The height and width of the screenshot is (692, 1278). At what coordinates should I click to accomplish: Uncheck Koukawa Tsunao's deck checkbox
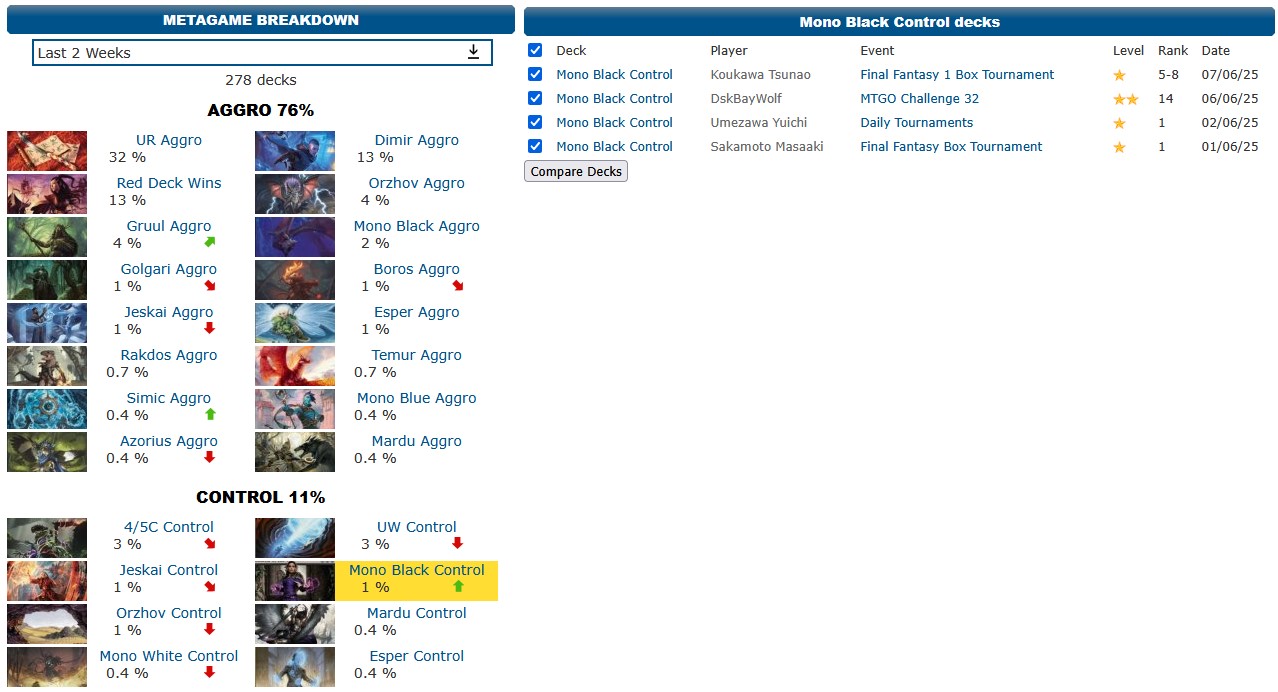click(x=535, y=74)
